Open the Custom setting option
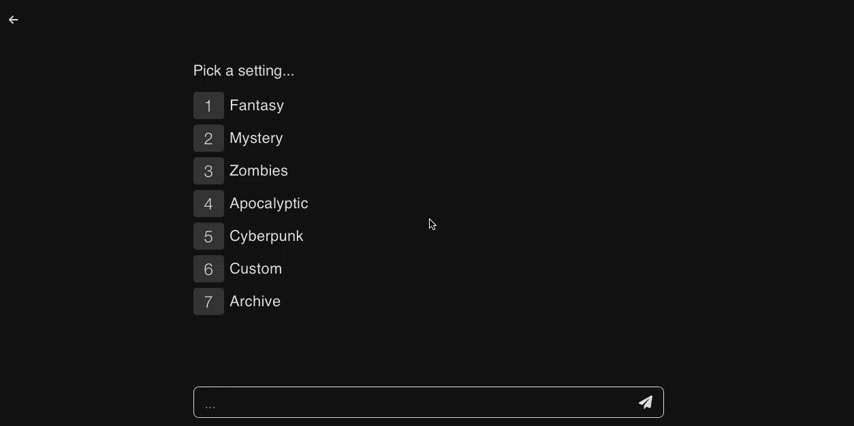This screenshot has height=426, width=854. coord(255,269)
